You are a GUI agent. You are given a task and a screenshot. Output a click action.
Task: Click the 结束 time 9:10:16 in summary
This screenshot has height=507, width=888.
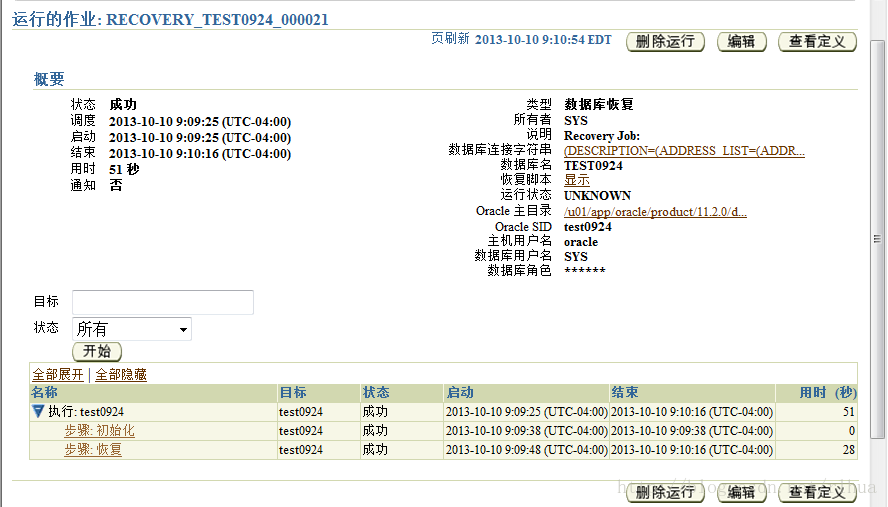click(199, 154)
